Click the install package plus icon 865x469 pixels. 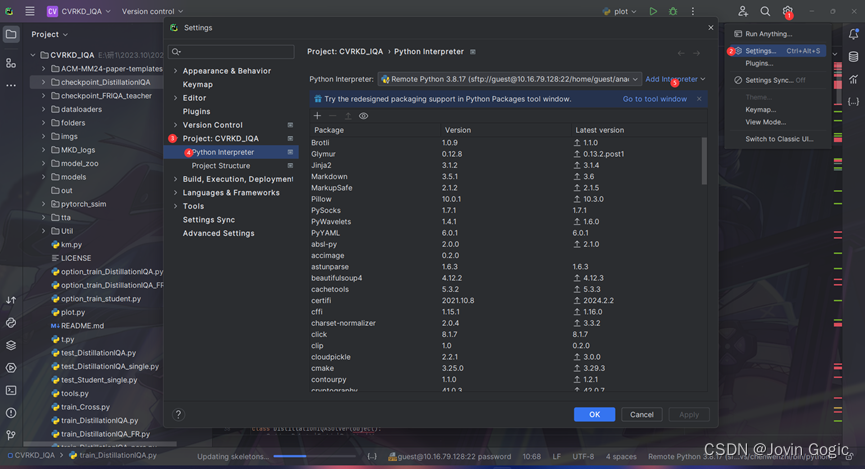[x=317, y=116]
